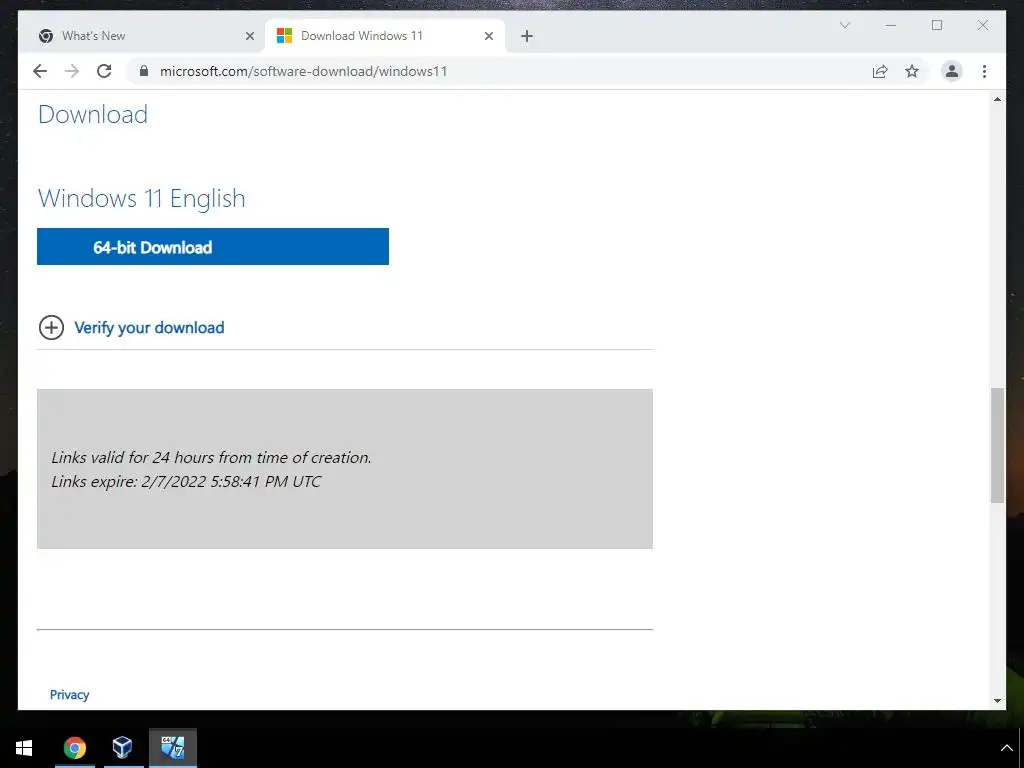Open the Privacy link
1024x768 pixels.
coord(69,694)
